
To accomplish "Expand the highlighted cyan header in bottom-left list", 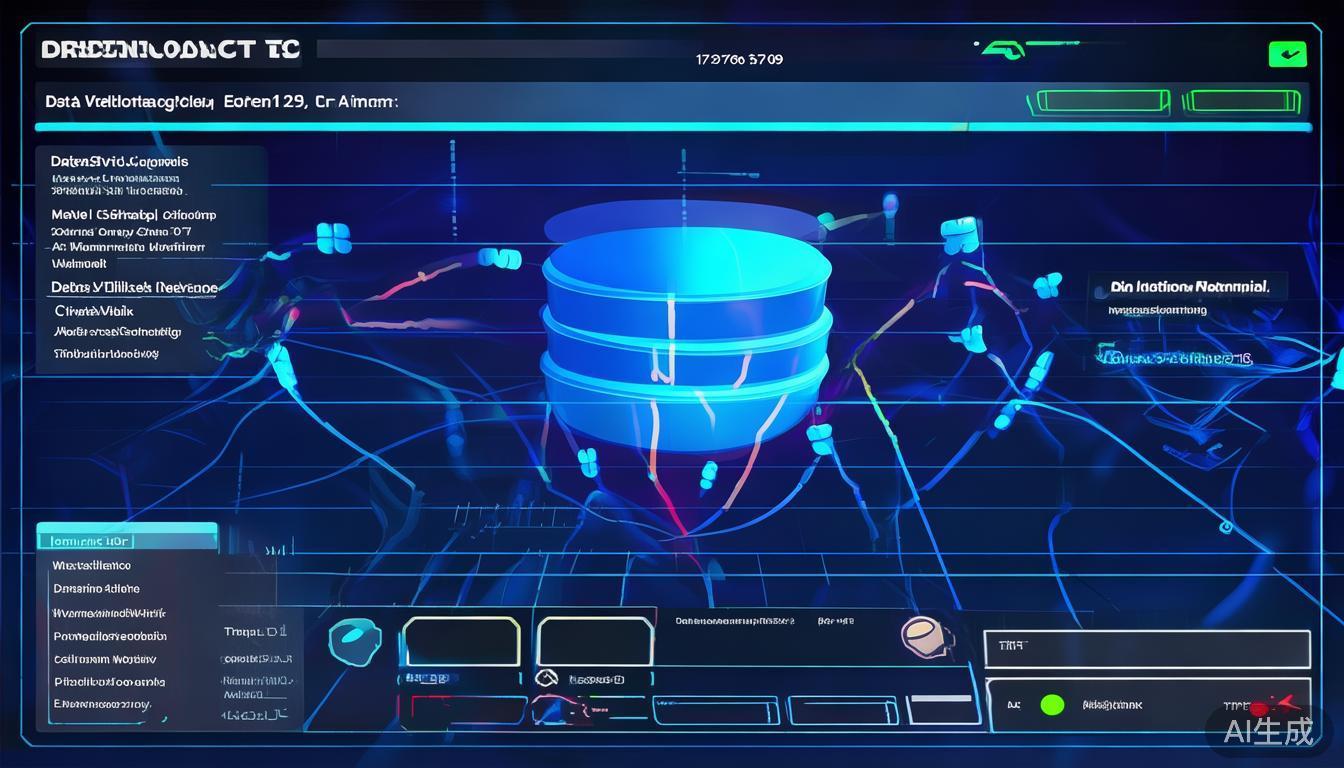I will (x=127, y=540).
